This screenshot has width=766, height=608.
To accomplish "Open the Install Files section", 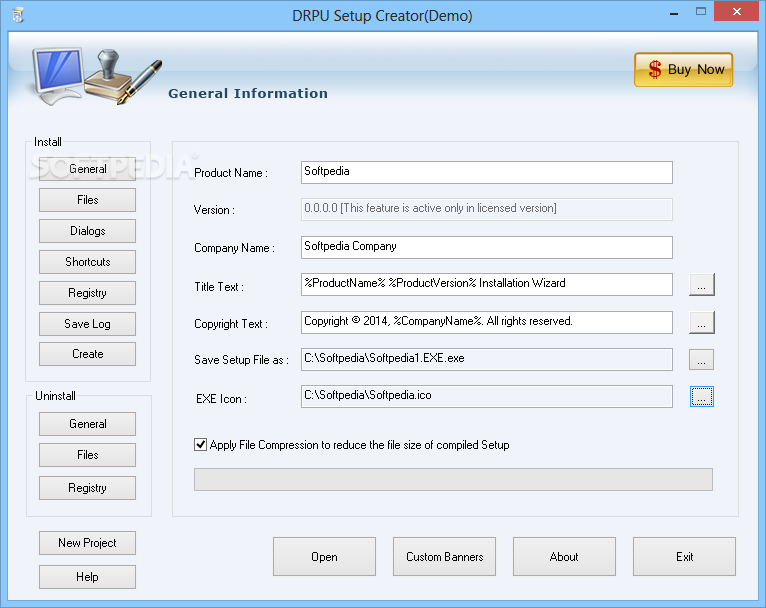I will click(87, 200).
